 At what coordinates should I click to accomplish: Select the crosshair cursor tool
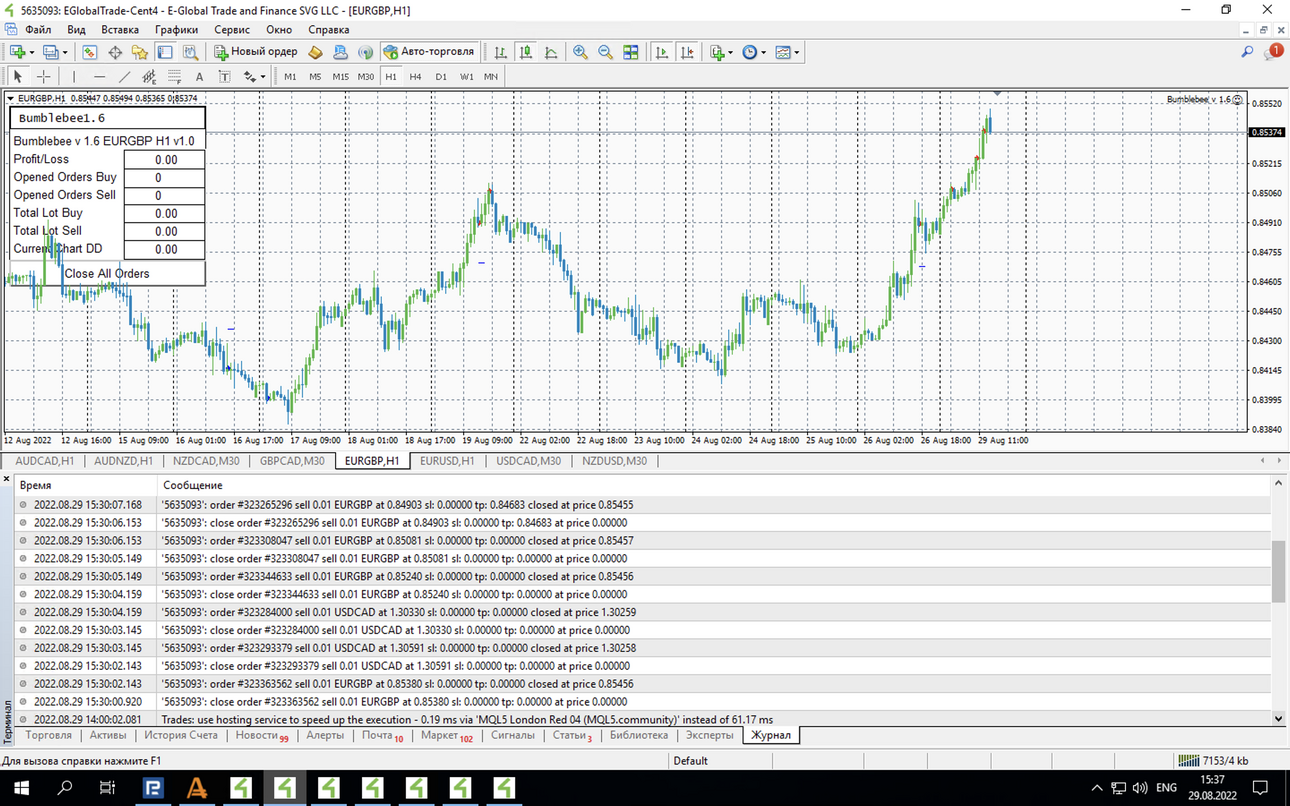[44, 76]
